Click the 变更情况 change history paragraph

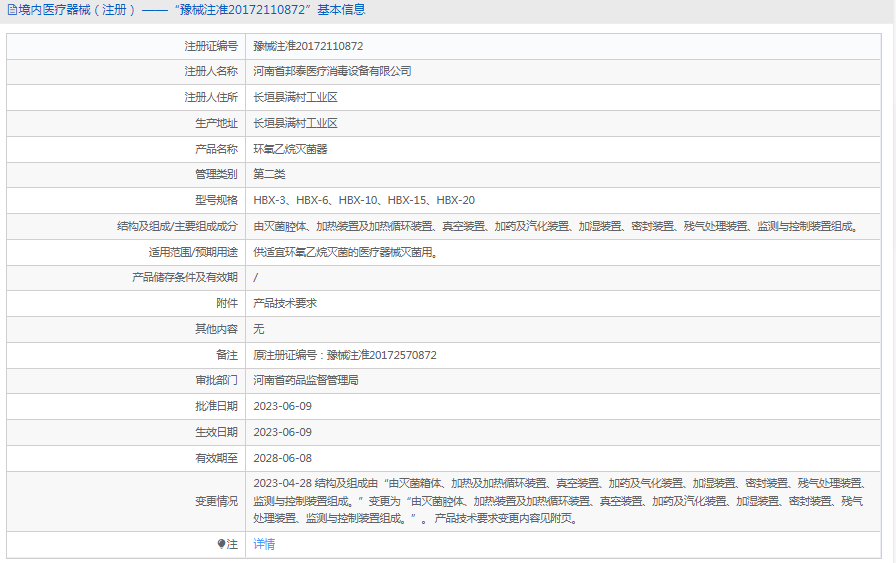[x=560, y=500]
